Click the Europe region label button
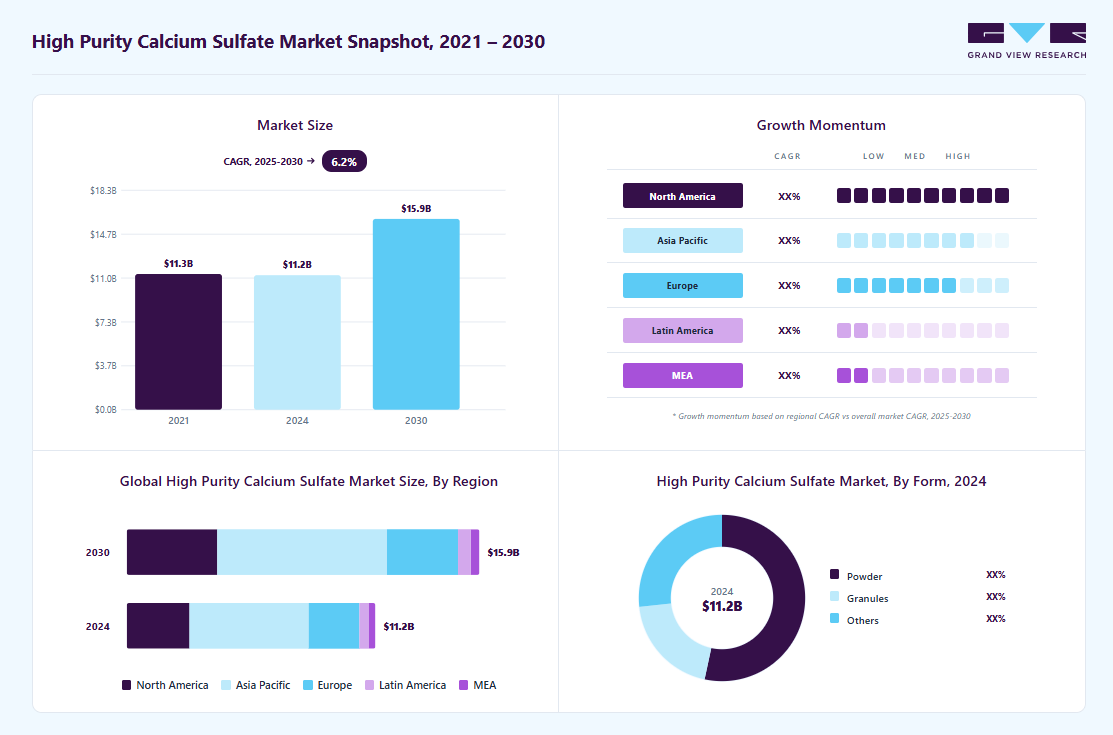The width and height of the screenshot is (1113, 735). click(683, 285)
